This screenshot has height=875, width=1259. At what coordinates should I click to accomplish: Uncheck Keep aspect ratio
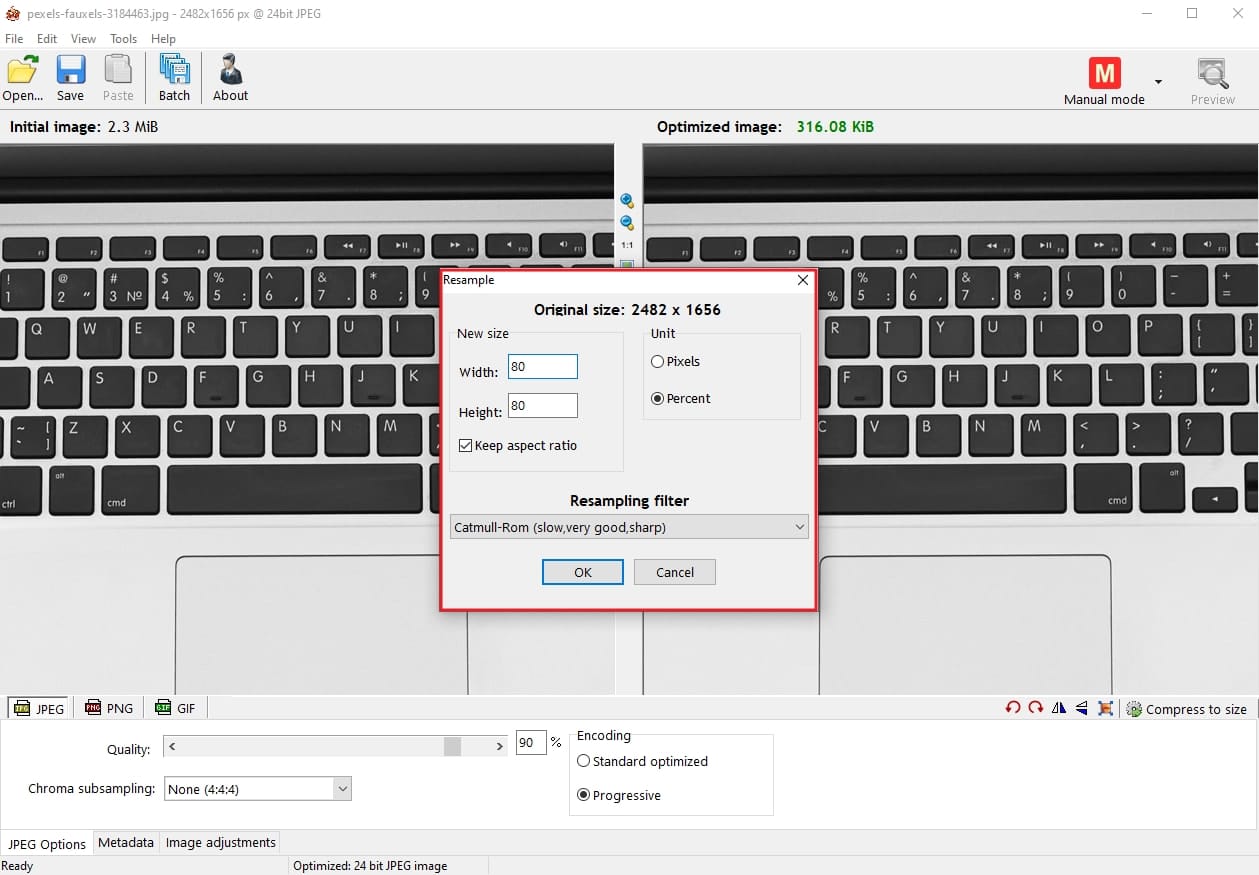pyautogui.click(x=465, y=445)
